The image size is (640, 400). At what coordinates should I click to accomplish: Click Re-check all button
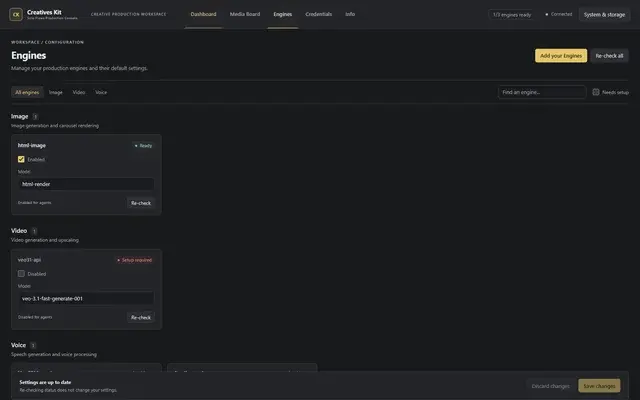(x=609, y=56)
